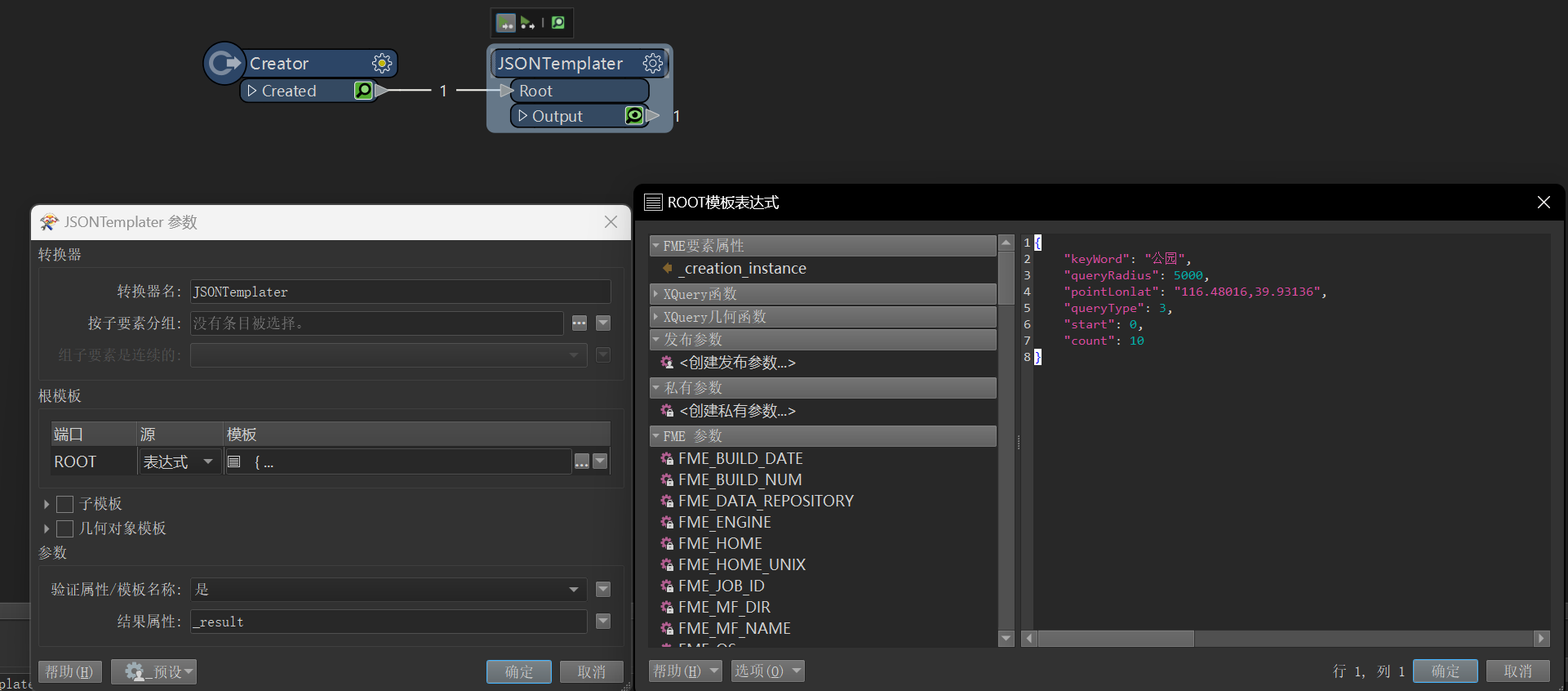Collapse the 发布参数 section
The image size is (1568, 691).
pos(655,339)
